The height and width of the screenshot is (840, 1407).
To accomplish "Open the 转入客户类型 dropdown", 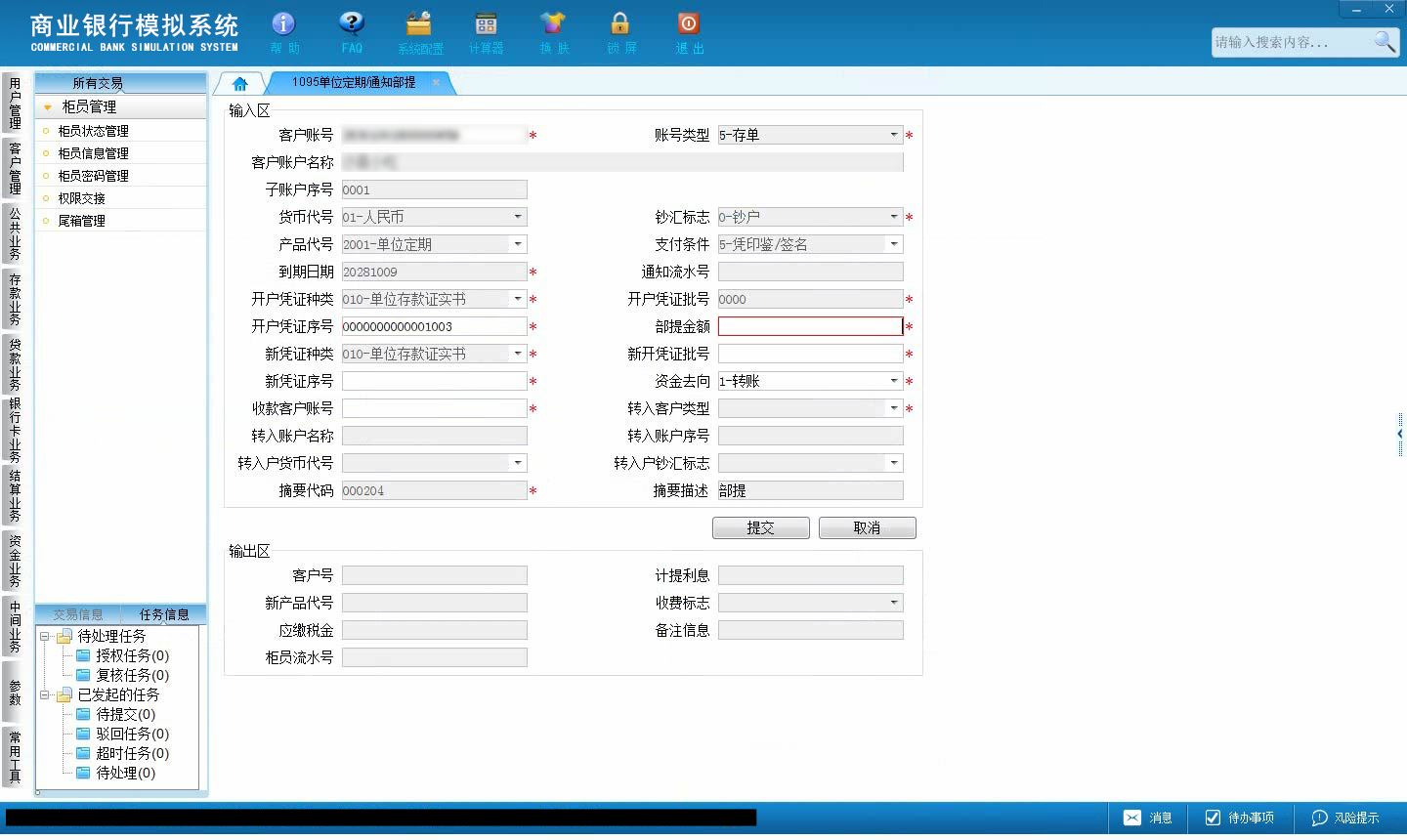I will (894, 408).
